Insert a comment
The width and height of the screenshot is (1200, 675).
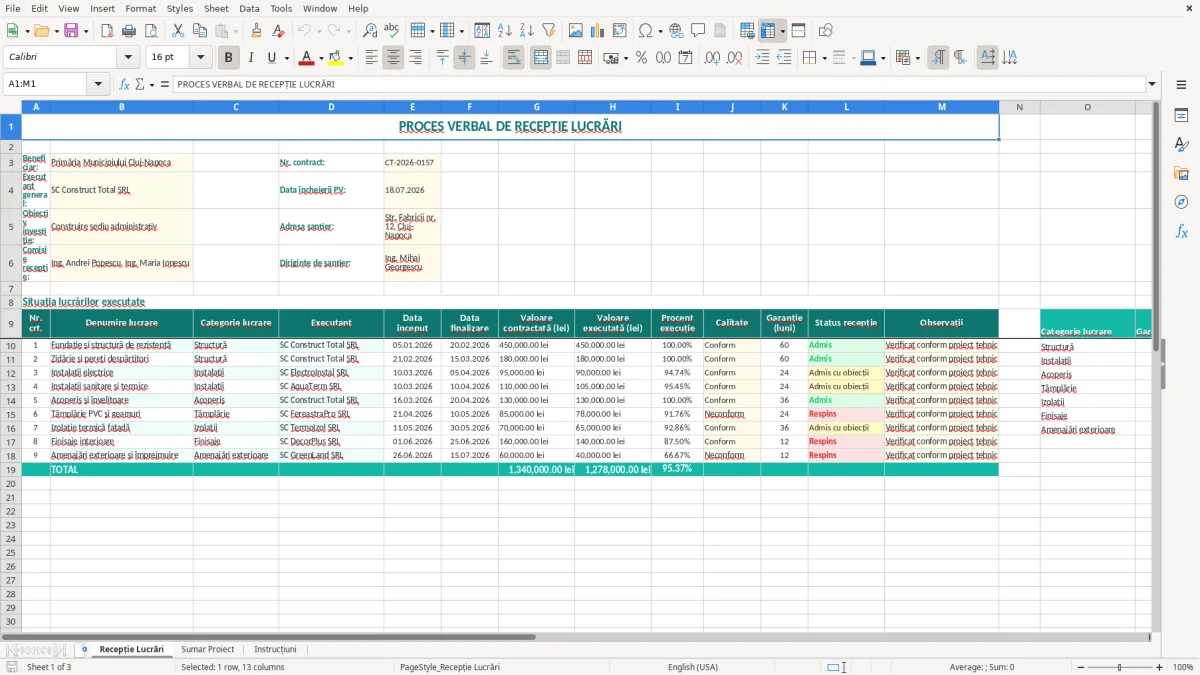(x=698, y=31)
